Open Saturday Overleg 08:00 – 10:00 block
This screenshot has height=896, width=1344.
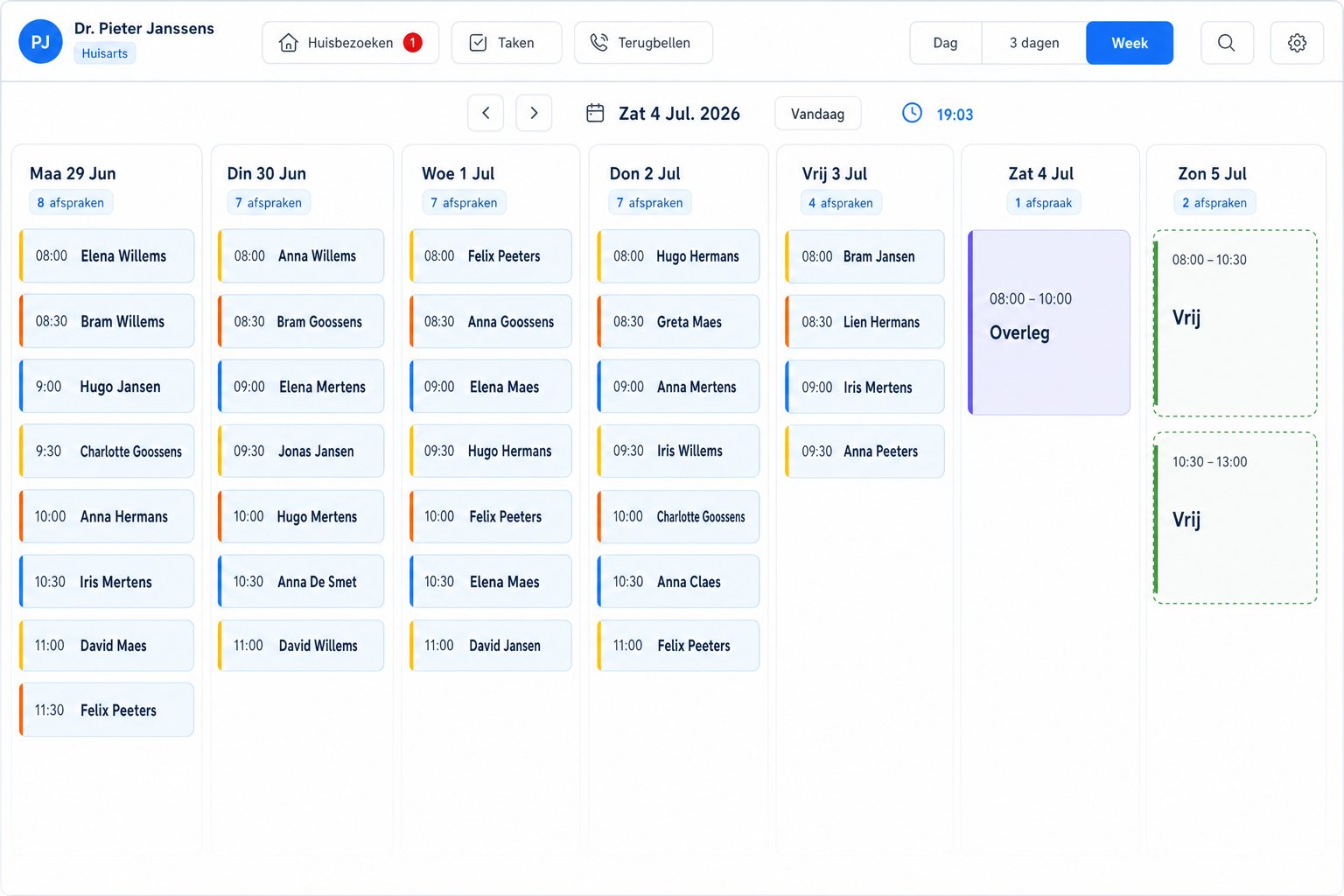pyautogui.click(x=1049, y=322)
